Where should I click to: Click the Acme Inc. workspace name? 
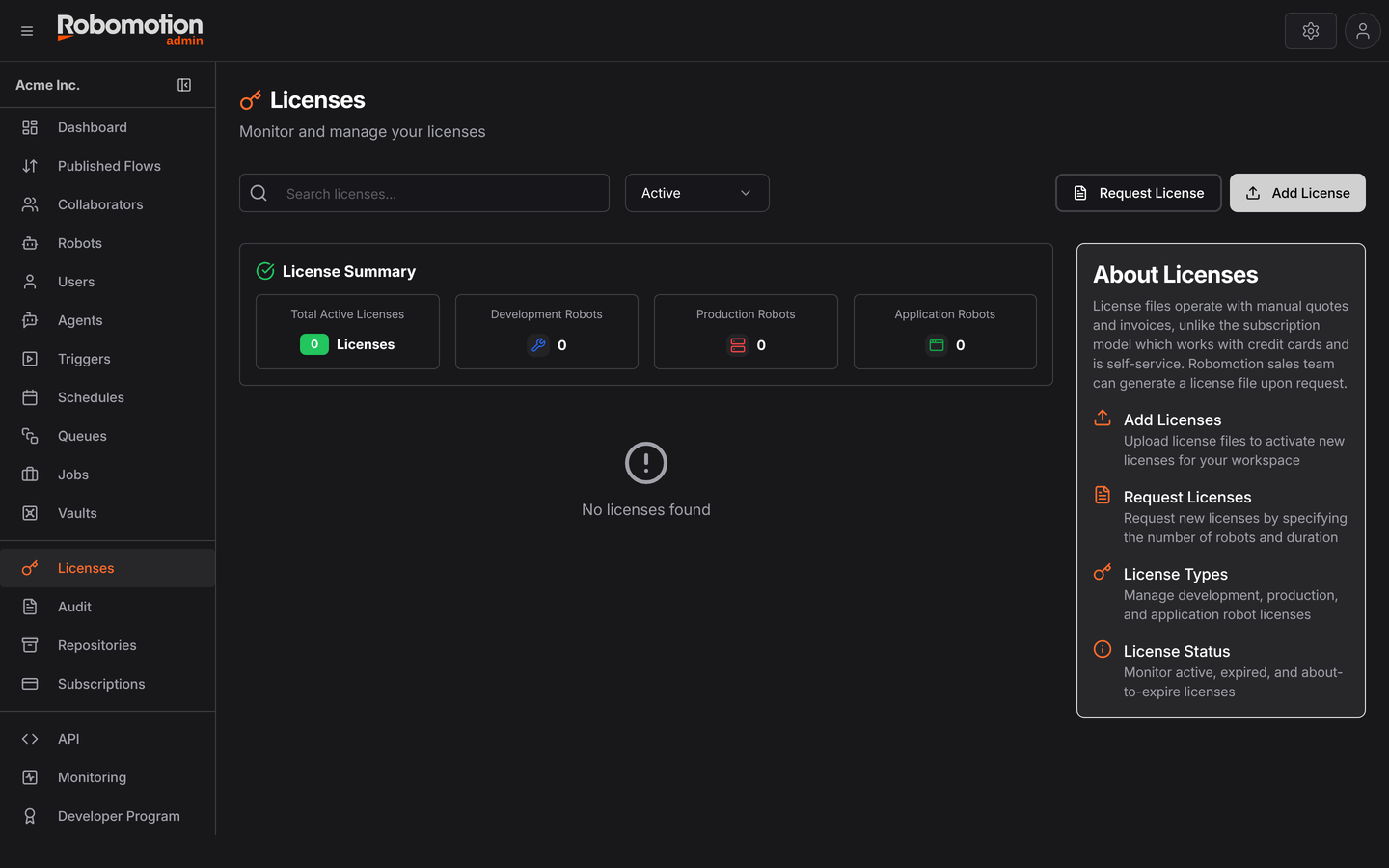coord(47,85)
